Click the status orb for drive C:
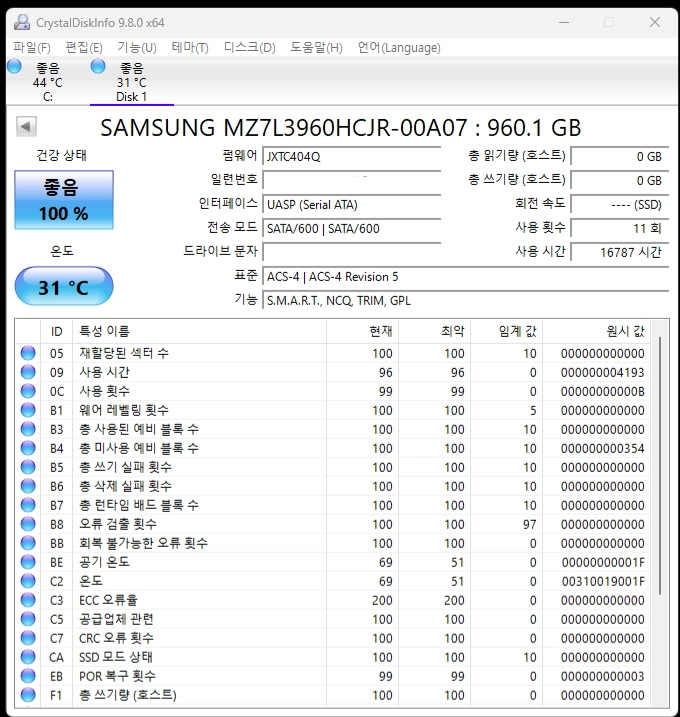Screen dimensions: 680x717 point(14,66)
